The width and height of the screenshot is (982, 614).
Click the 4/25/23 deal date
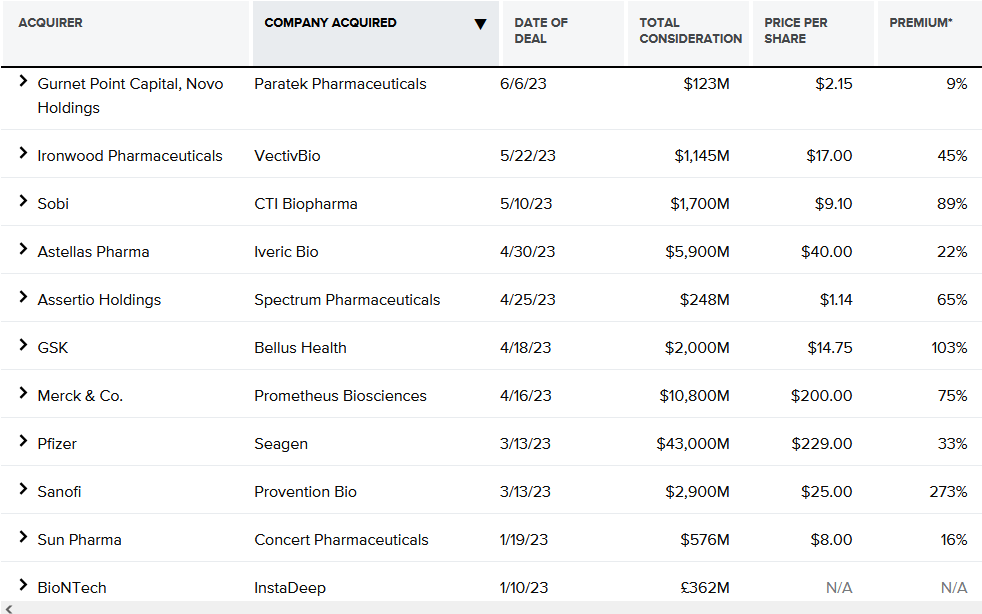pos(527,300)
